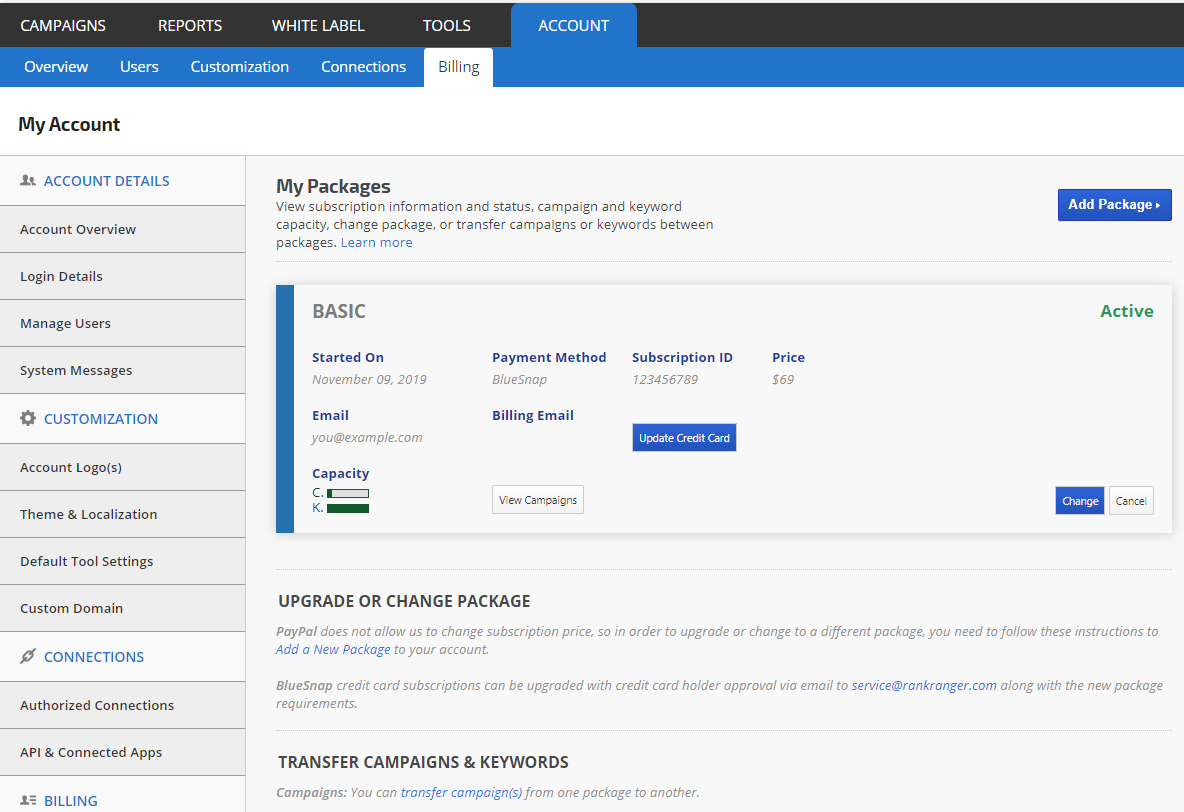The image size is (1184, 812).
Task: Click the View Campaigns button
Action: click(537, 500)
